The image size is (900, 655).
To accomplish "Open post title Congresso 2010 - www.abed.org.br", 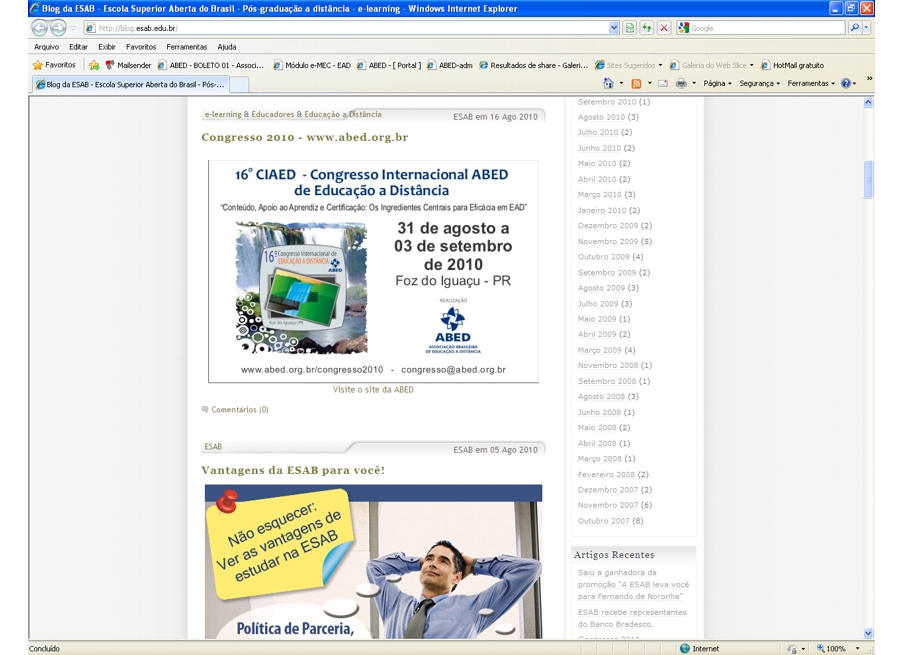I will click(x=304, y=137).
